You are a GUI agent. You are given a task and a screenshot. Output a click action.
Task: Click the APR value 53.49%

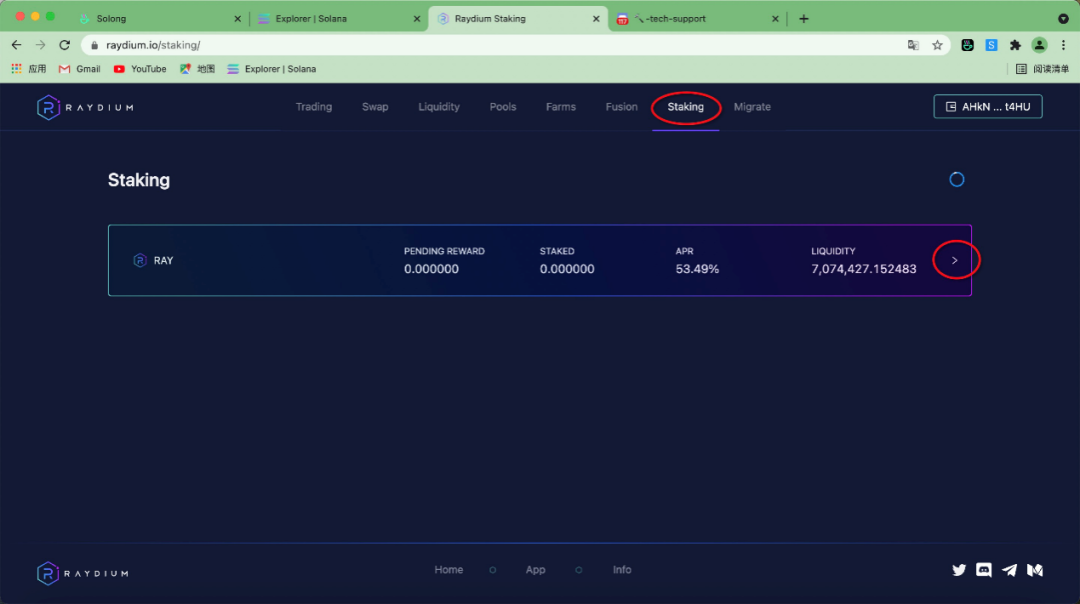697,269
